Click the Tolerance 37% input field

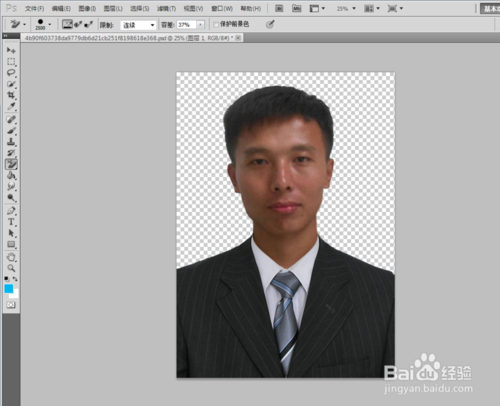point(187,25)
